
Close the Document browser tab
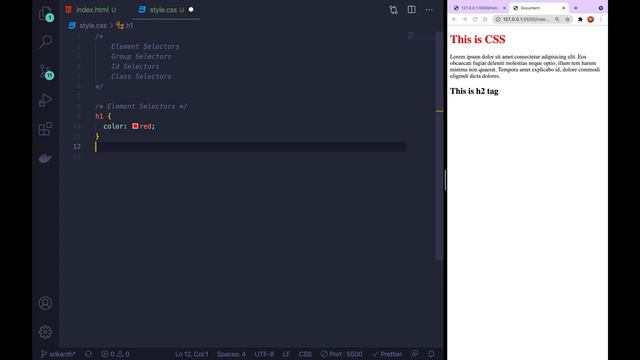(564, 8)
